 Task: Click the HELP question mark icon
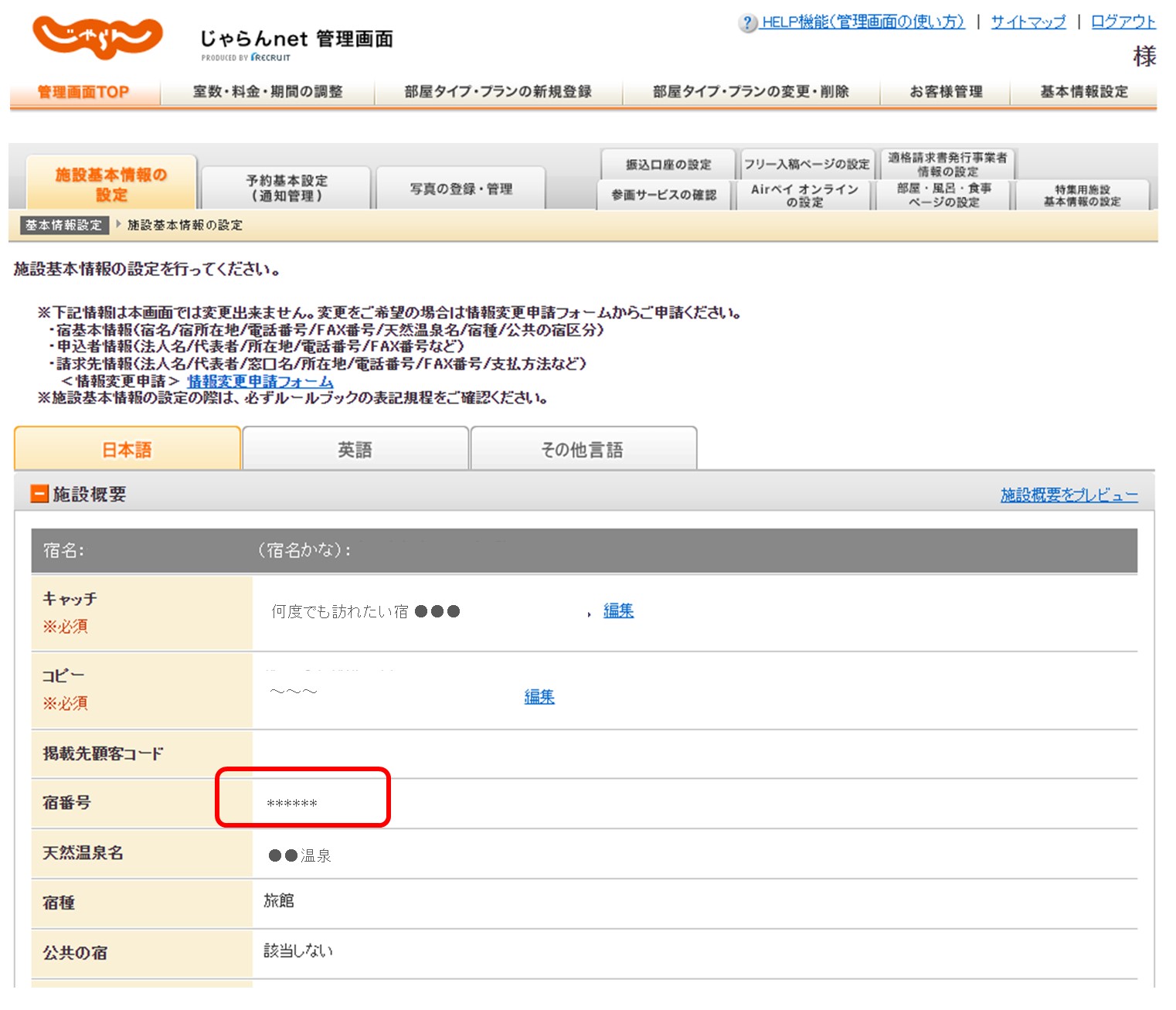click(746, 22)
